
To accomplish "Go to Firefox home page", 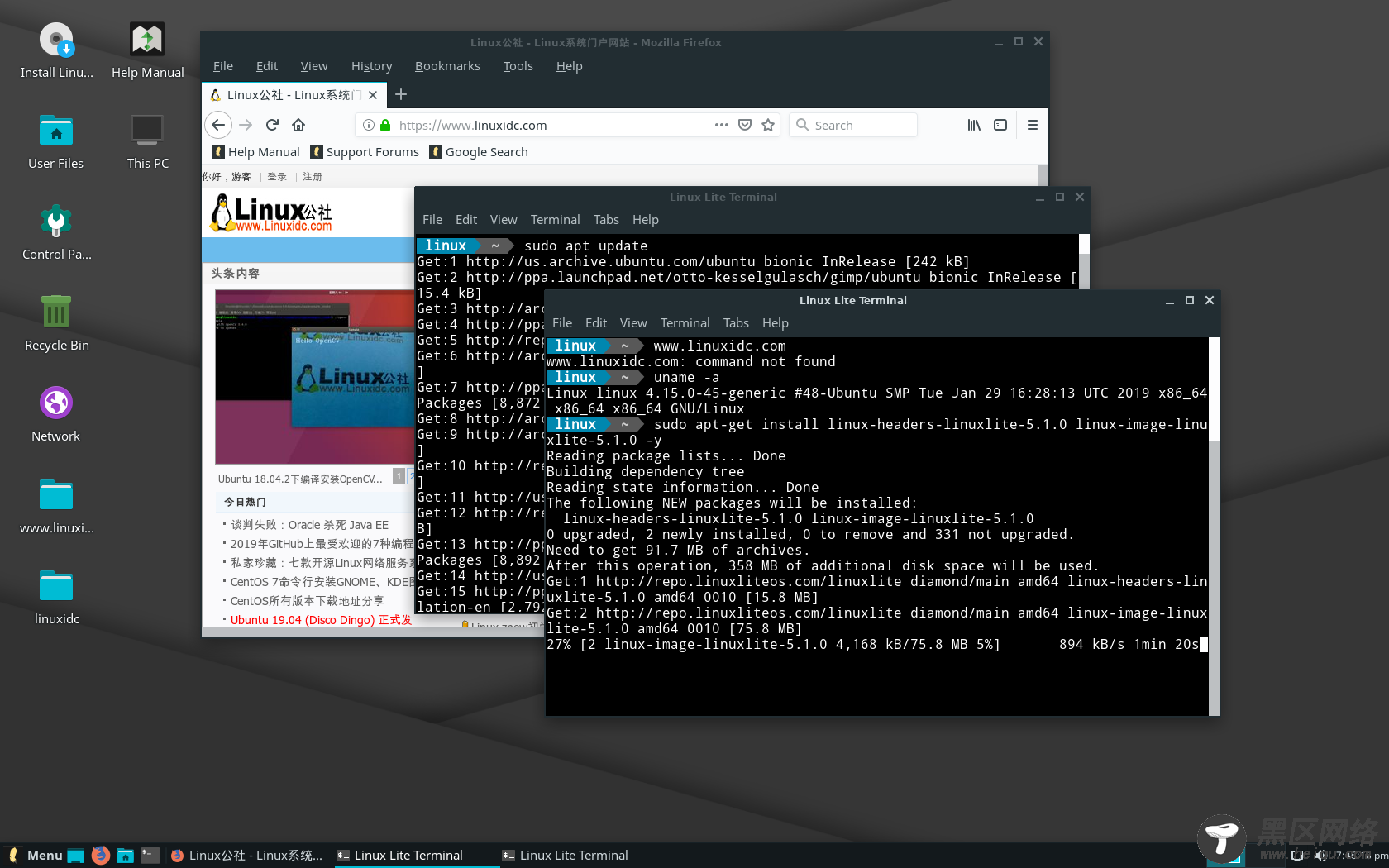I will point(298,125).
